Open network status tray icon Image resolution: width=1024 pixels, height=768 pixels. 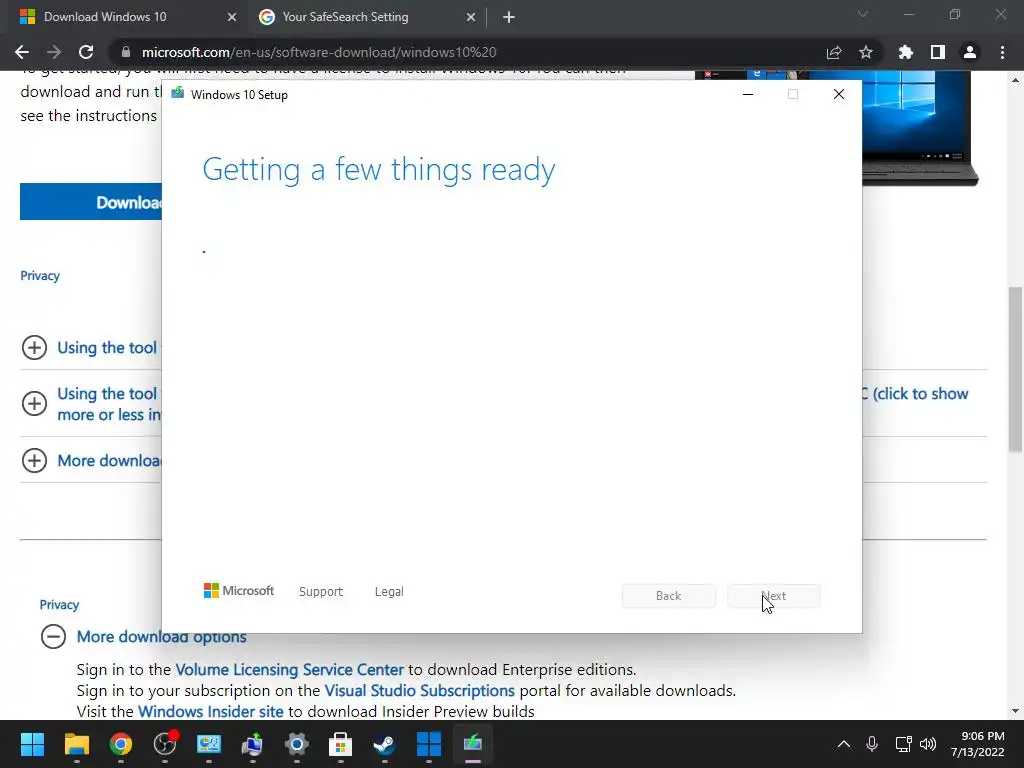(x=903, y=744)
